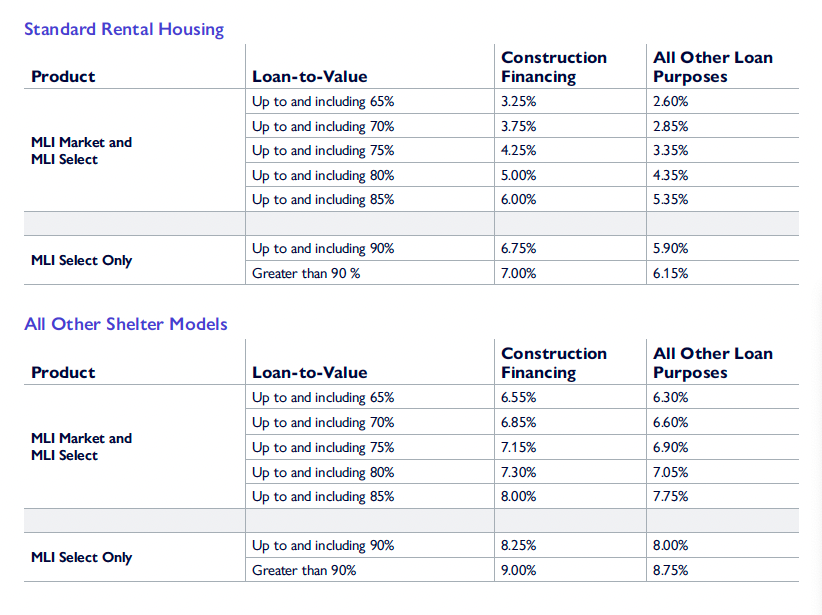Image resolution: width=822 pixels, height=615 pixels.
Task: Click the All Other Shelter Models heading
Action: pos(126,324)
